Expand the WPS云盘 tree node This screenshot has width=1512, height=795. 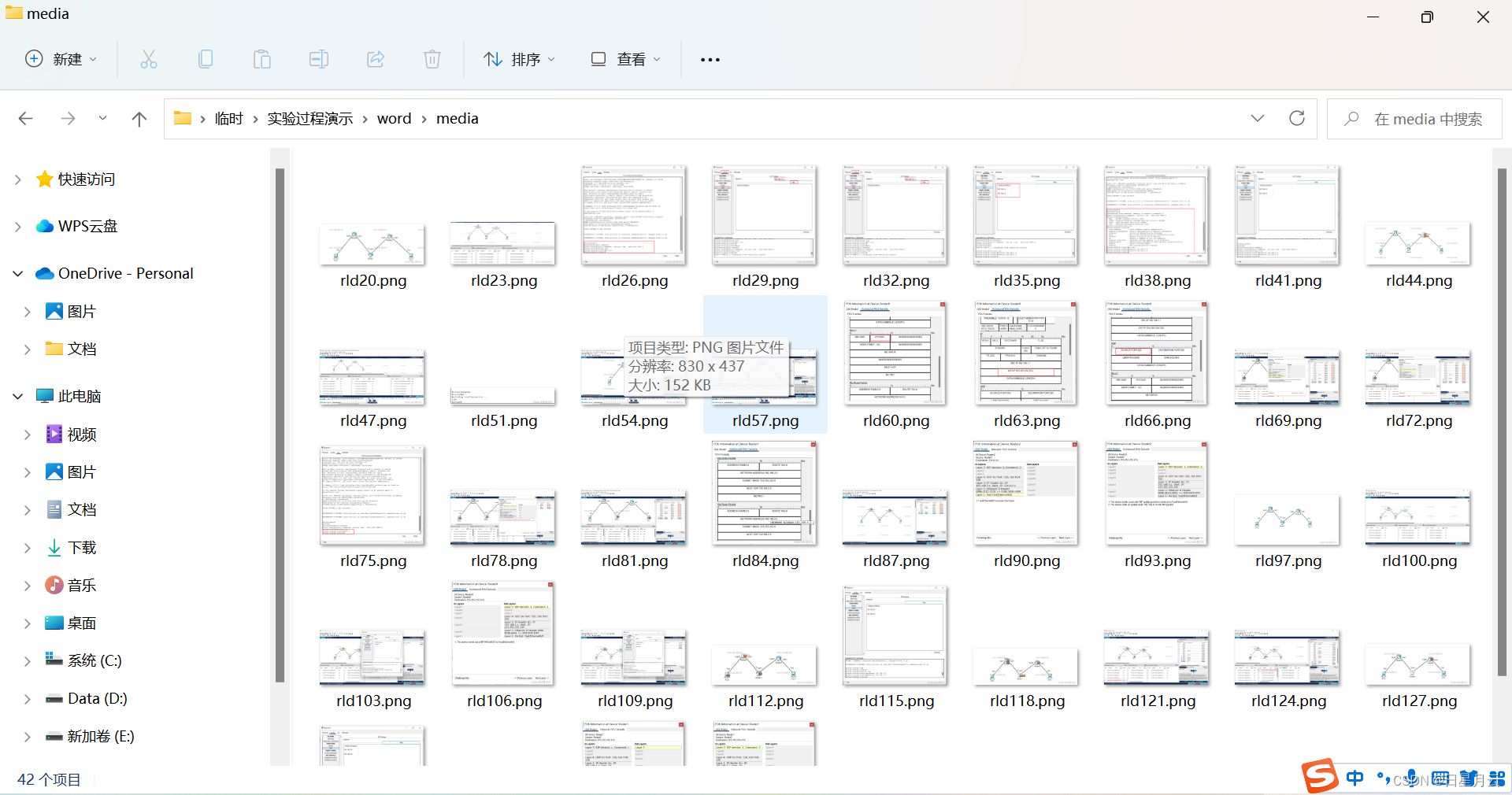pos(17,227)
